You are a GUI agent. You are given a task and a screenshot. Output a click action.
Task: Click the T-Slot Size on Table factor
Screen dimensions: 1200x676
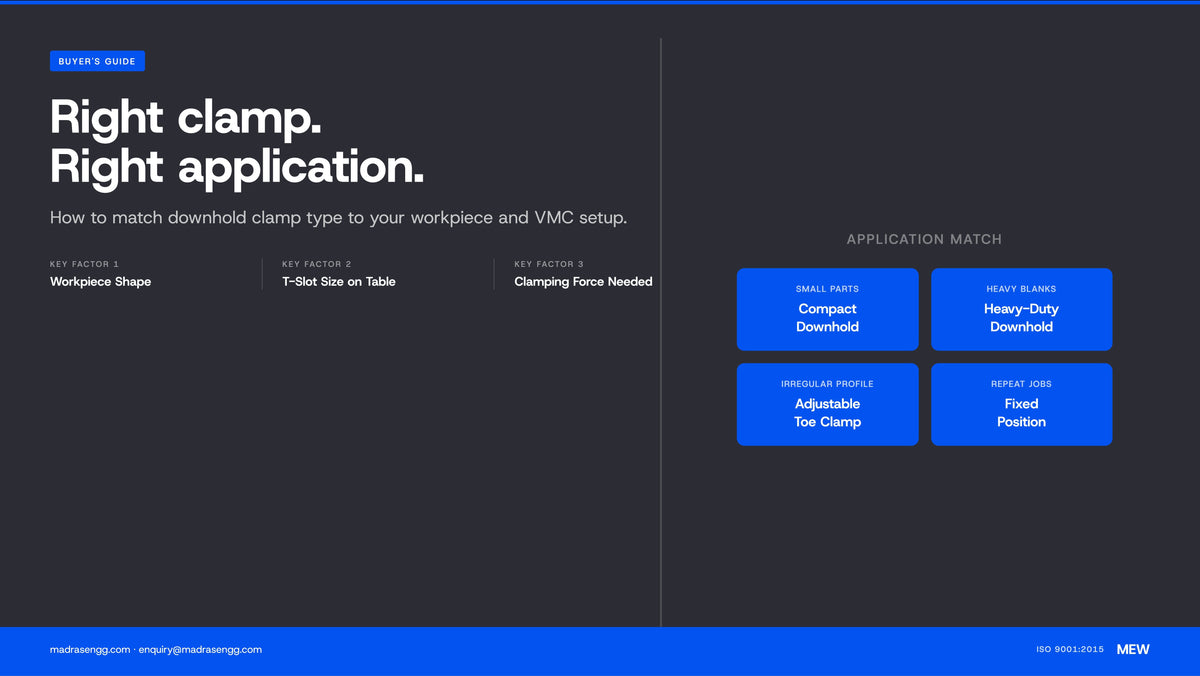point(339,282)
